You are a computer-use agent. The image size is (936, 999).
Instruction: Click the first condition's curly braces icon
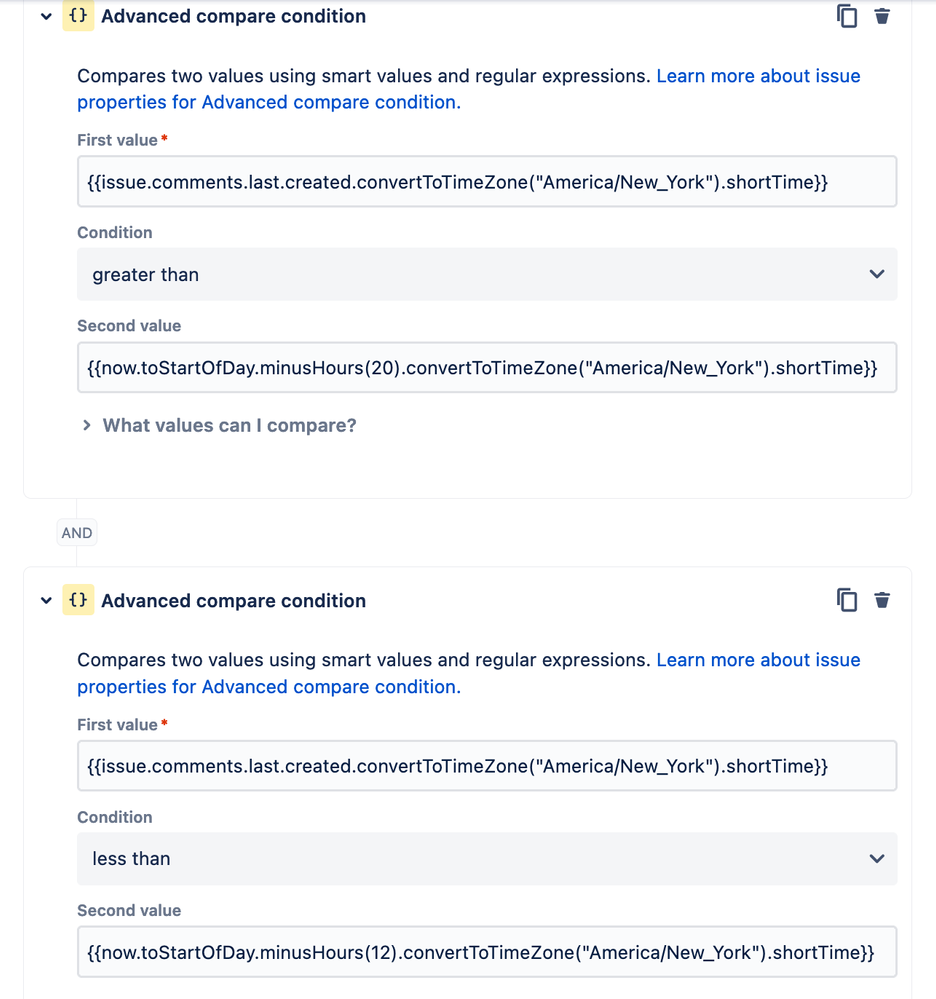click(x=78, y=16)
